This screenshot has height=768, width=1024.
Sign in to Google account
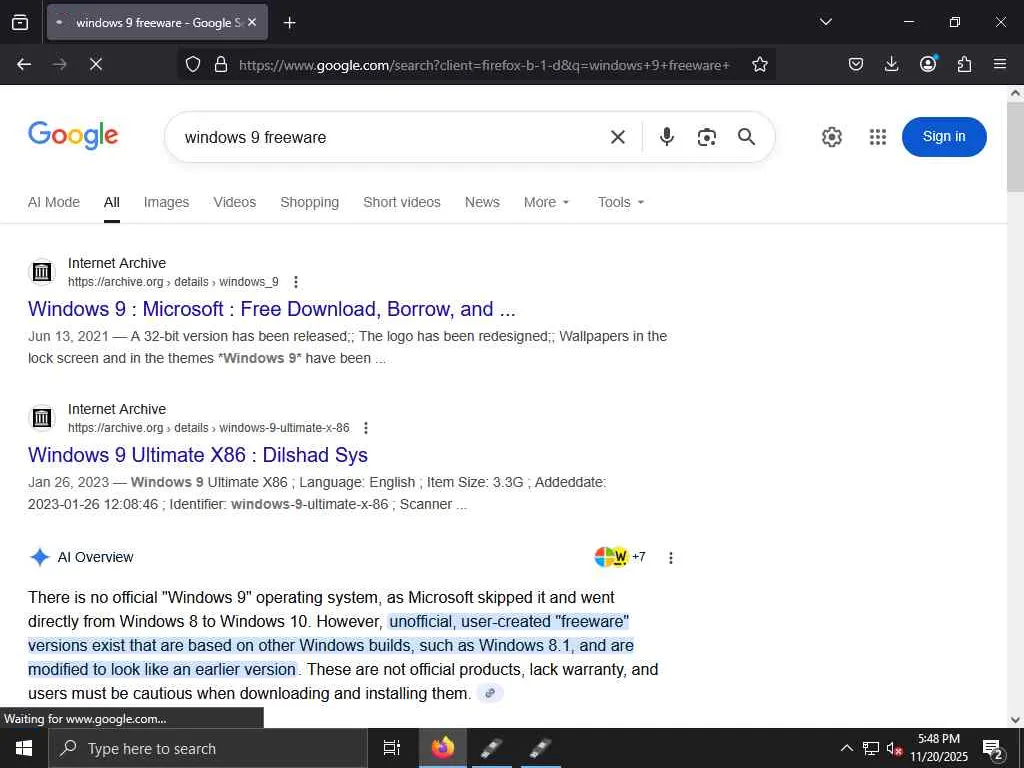click(x=944, y=136)
